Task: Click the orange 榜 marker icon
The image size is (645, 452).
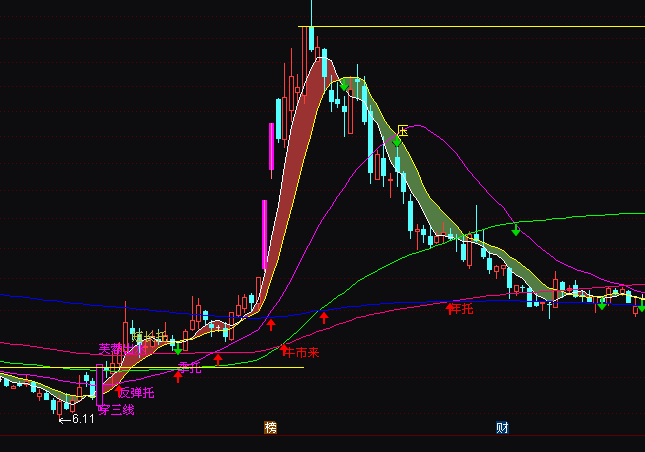Action: (x=270, y=428)
